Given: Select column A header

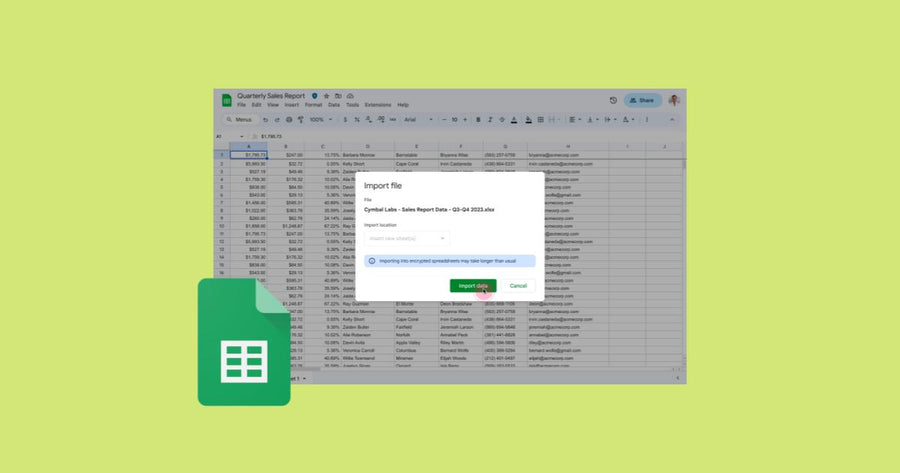Looking at the screenshot, I should click(x=249, y=147).
